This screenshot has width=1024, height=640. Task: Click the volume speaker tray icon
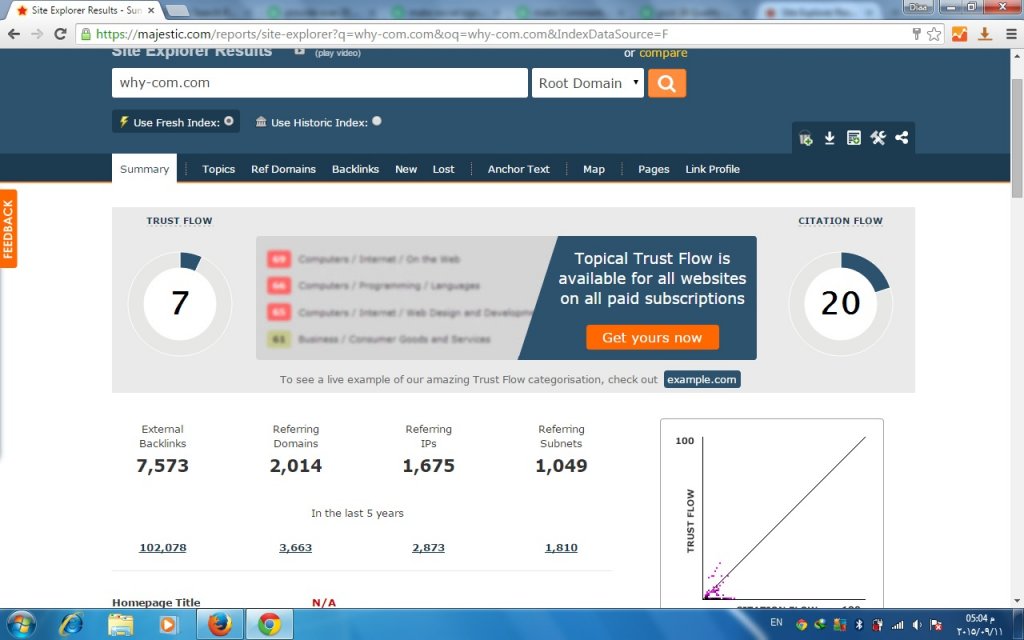[x=917, y=624]
